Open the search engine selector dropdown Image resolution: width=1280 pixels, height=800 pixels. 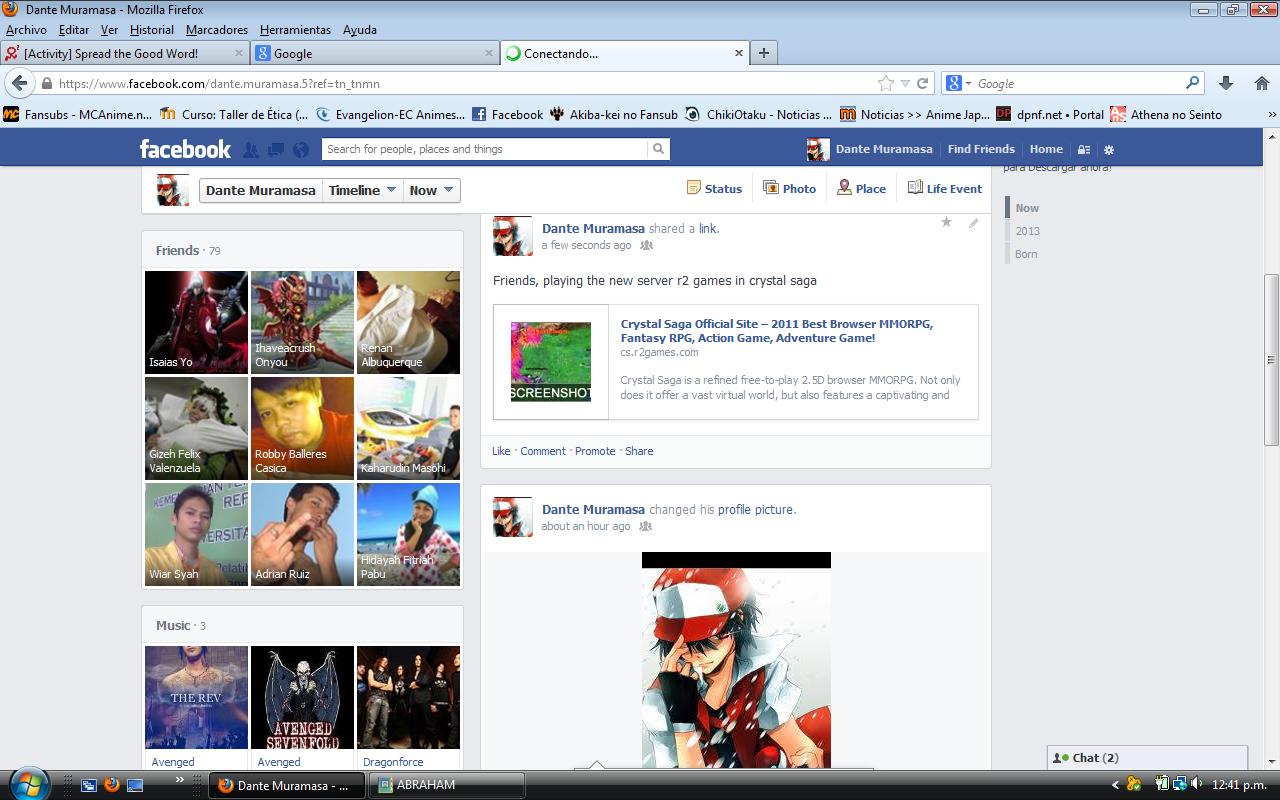(958, 84)
